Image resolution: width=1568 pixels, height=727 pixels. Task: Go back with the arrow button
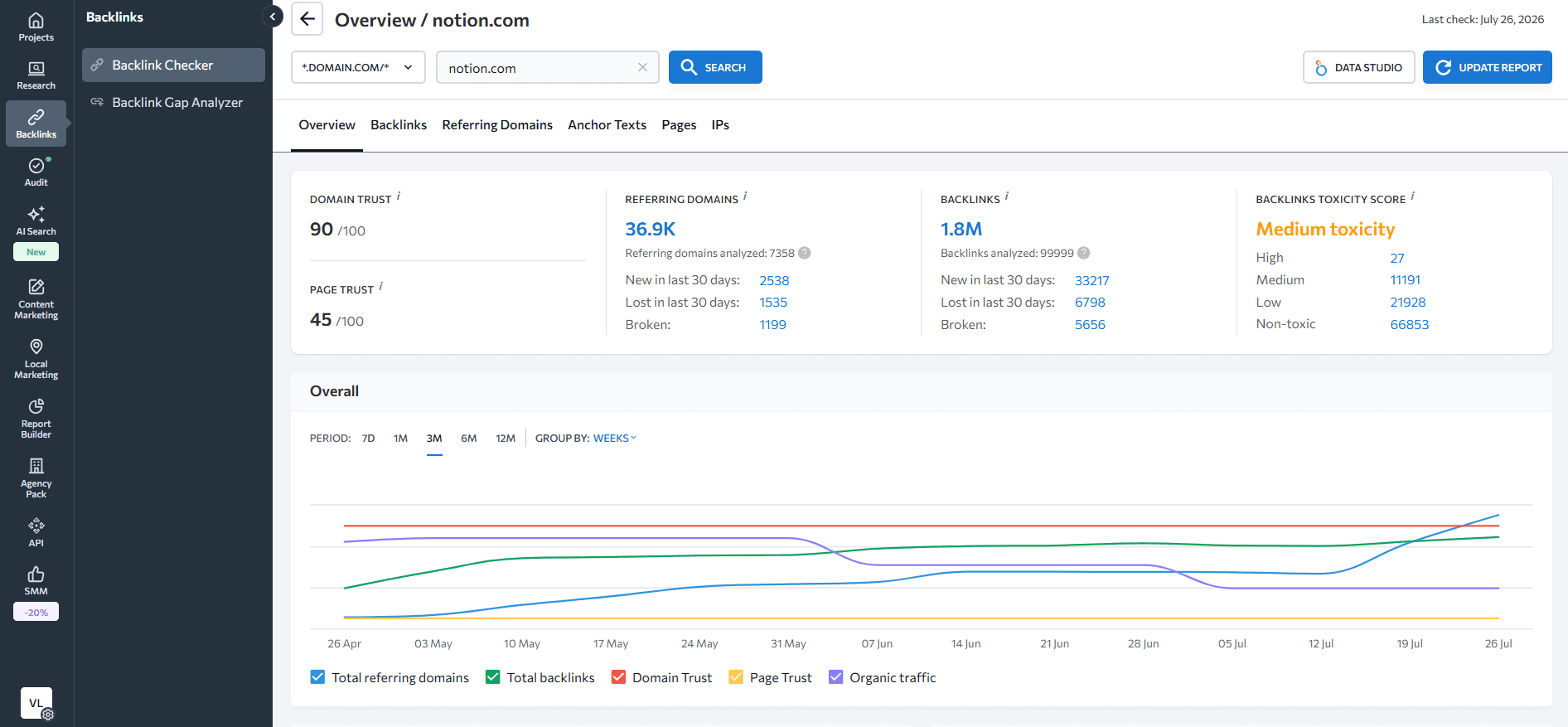tap(307, 19)
